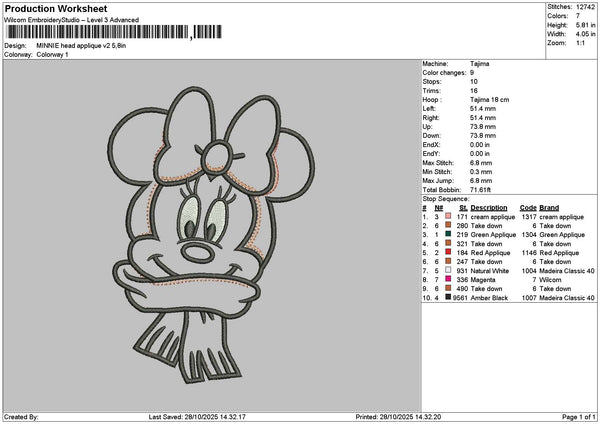Click the 'Brand' column header
Screen dimensions: 600x424
point(549,208)
